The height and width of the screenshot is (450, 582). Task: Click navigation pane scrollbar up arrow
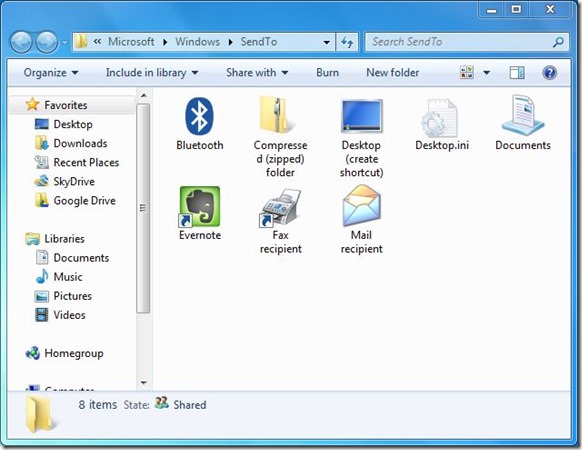pyautogui.click(x=144, y=96)
